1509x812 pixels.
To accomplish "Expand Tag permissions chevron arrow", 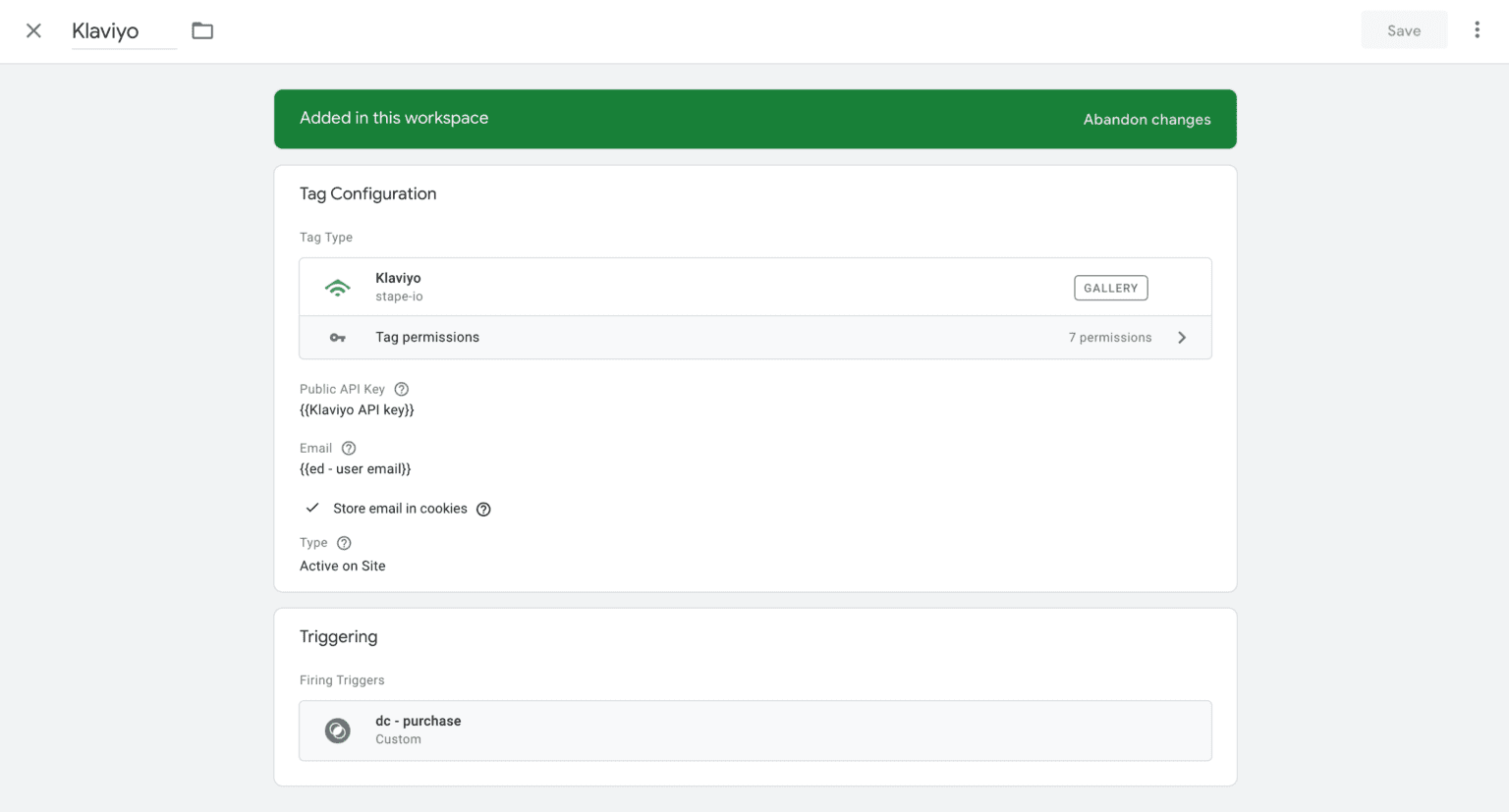I will [x=1182, y=338].
